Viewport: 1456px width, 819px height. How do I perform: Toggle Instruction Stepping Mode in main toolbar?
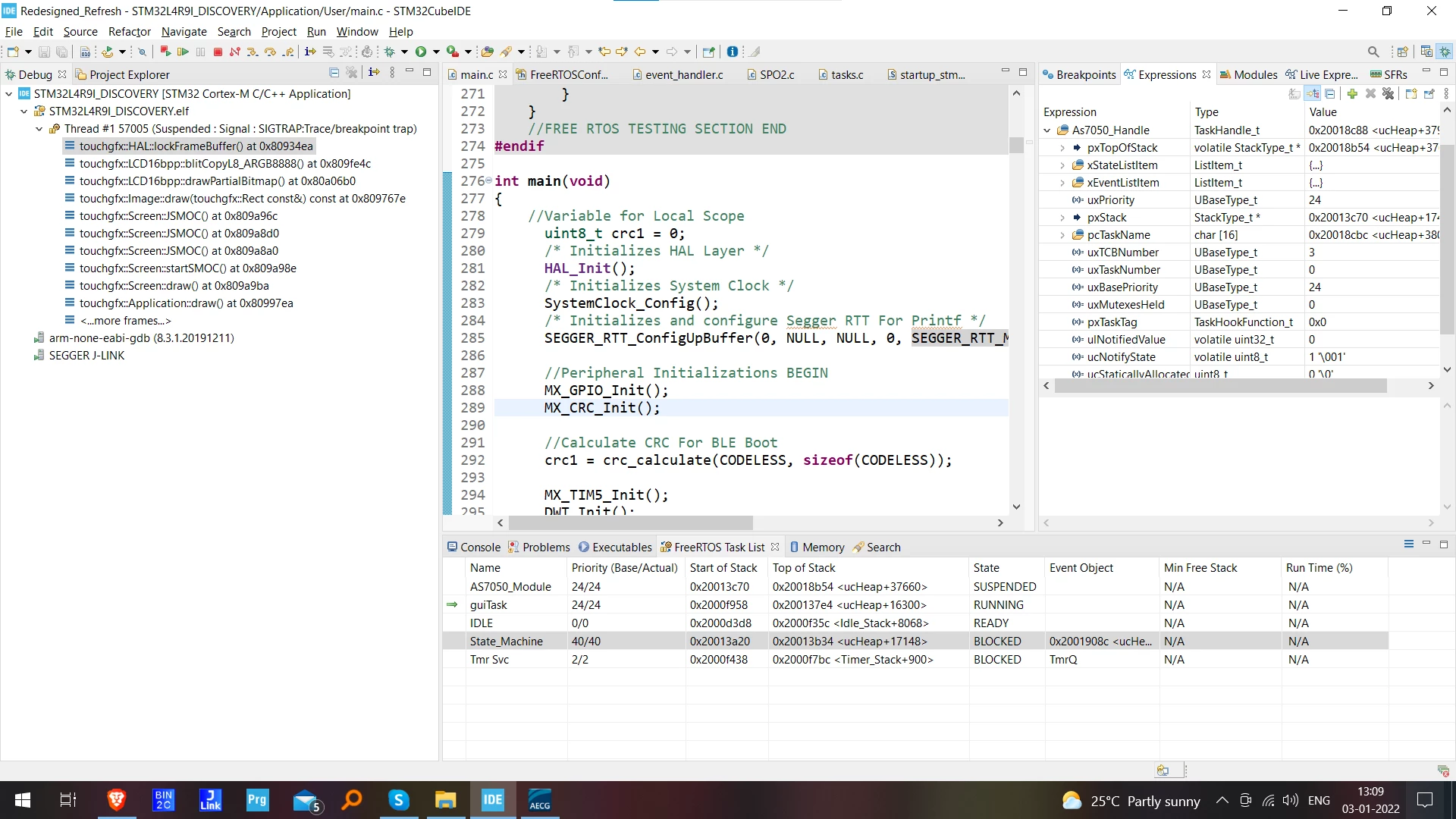(309, 52)
